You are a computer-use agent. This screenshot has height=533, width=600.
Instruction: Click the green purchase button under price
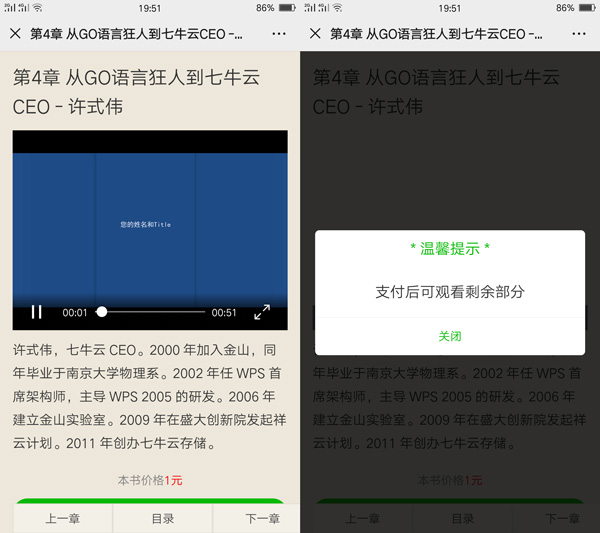tap(150, 501)
